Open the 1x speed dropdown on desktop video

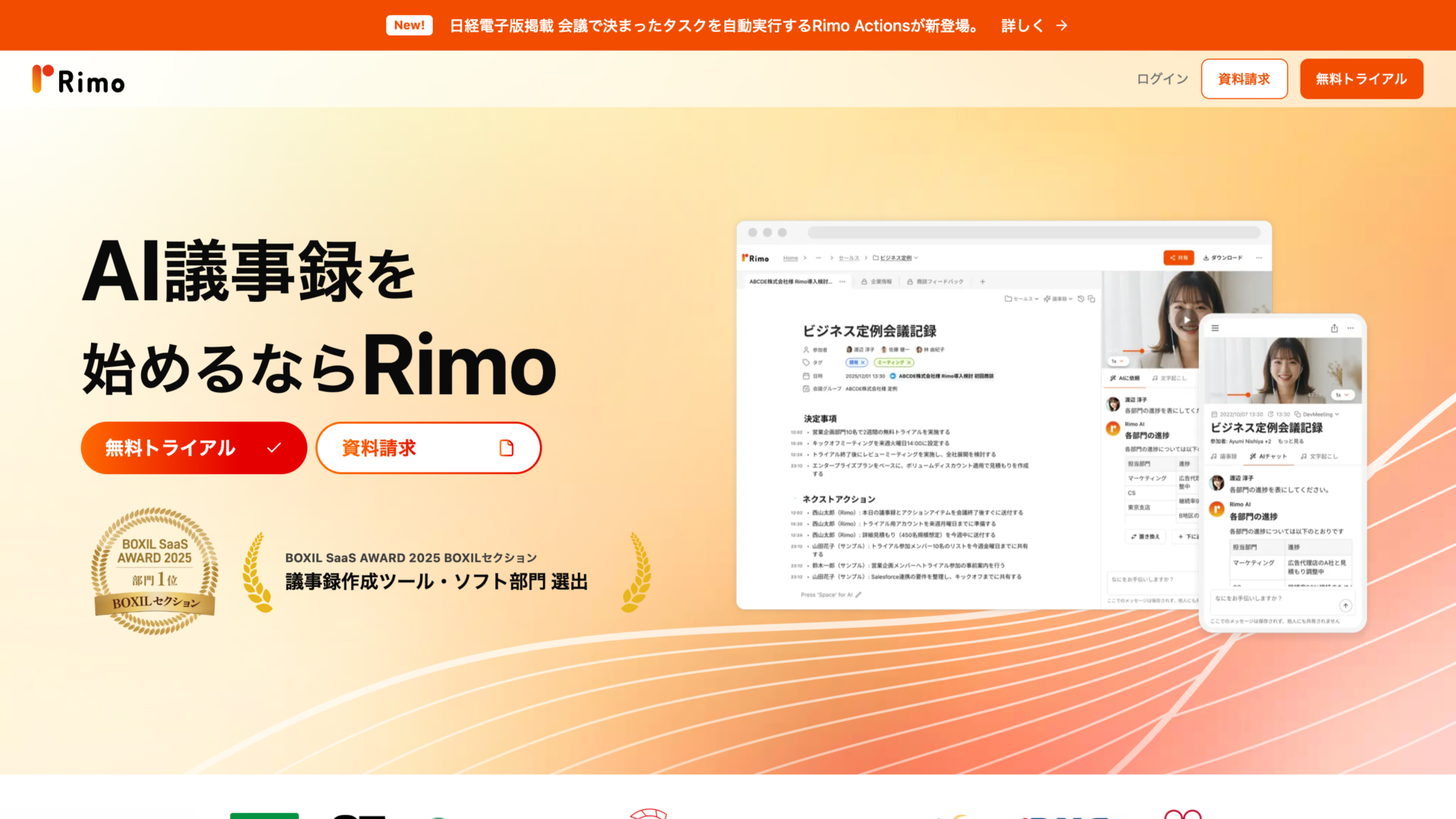click(x=1118, y=362)
